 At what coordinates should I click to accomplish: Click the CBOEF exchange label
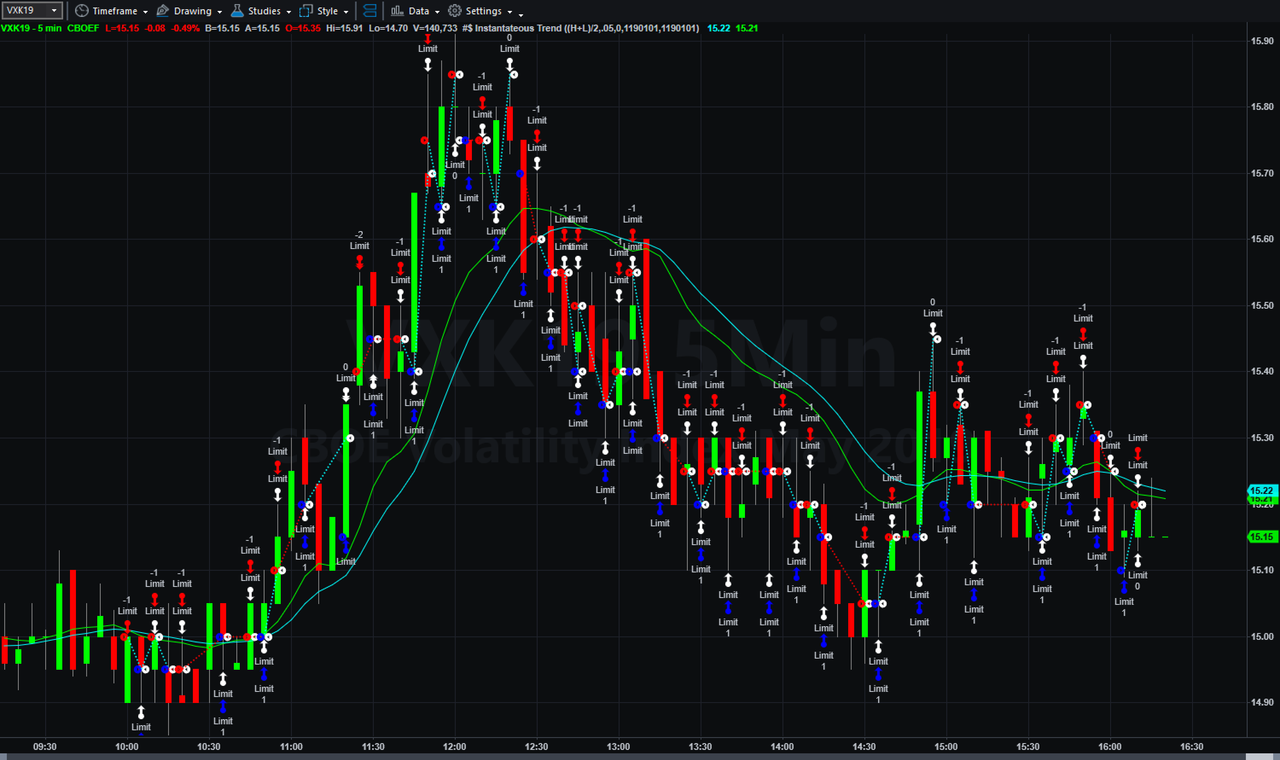click(x=82, y=28)
